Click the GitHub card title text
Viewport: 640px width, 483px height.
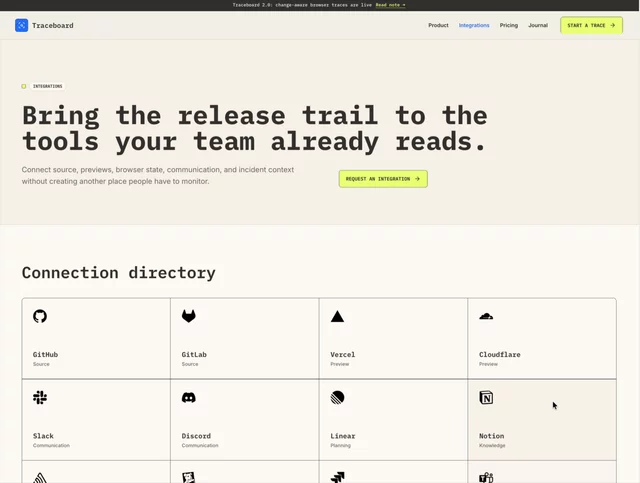click(45, 354)
